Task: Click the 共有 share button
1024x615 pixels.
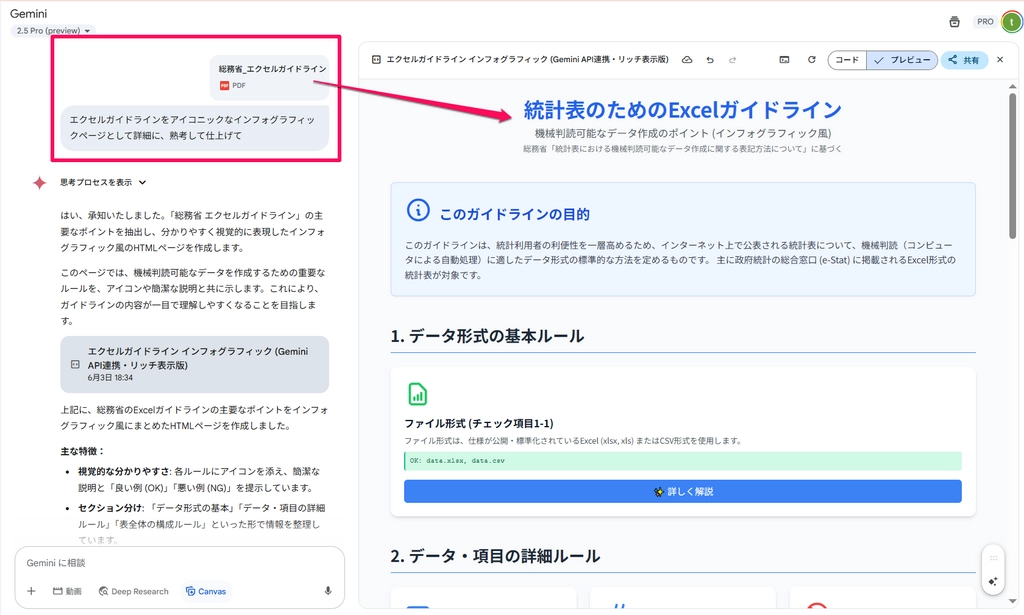Action: (x=964, y=60)
